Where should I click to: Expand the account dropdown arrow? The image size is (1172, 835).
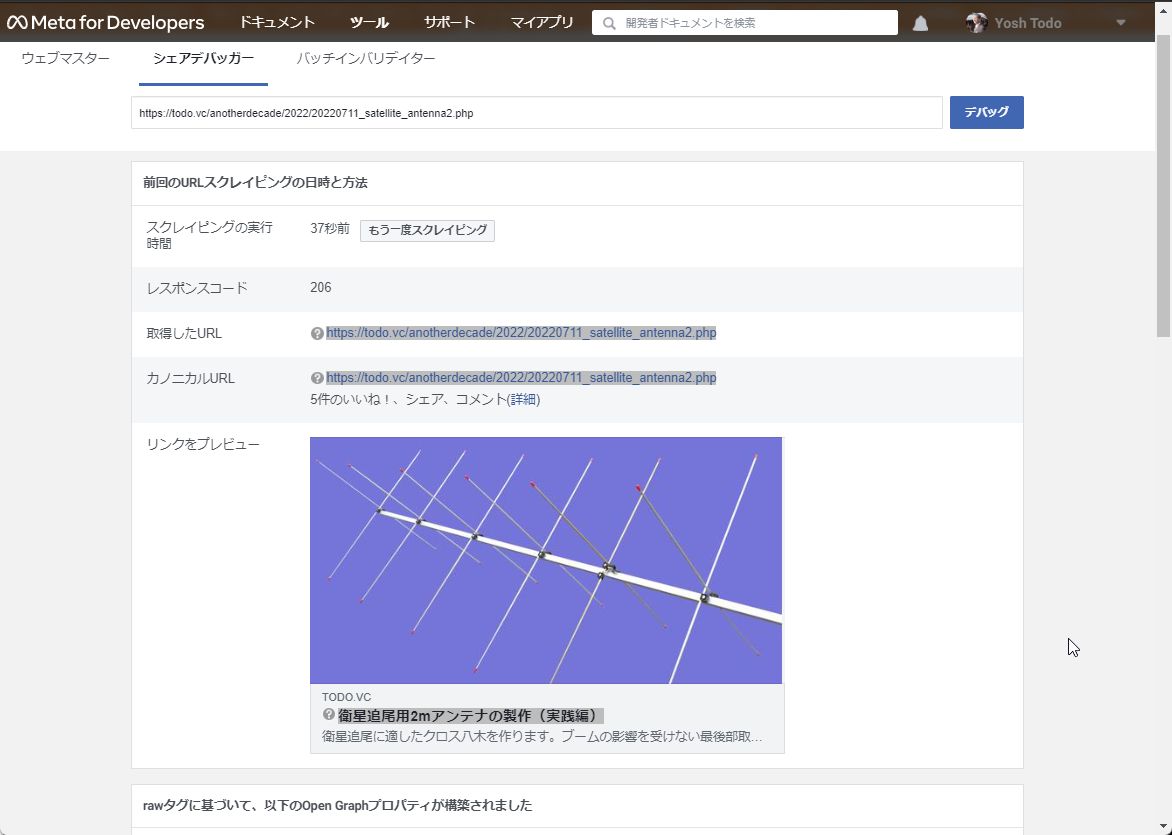click(1120, 23)
